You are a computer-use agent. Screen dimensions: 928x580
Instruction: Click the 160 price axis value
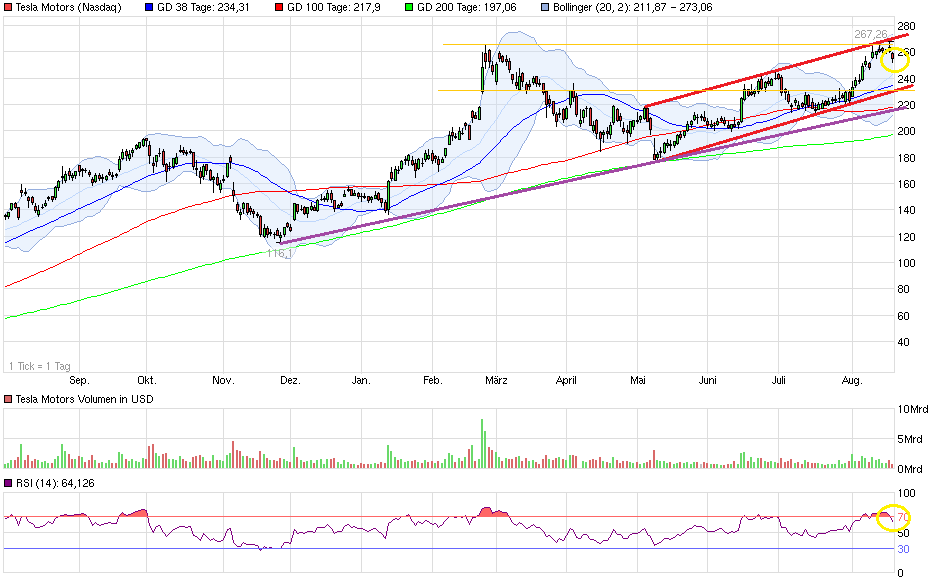click(907, 184)
